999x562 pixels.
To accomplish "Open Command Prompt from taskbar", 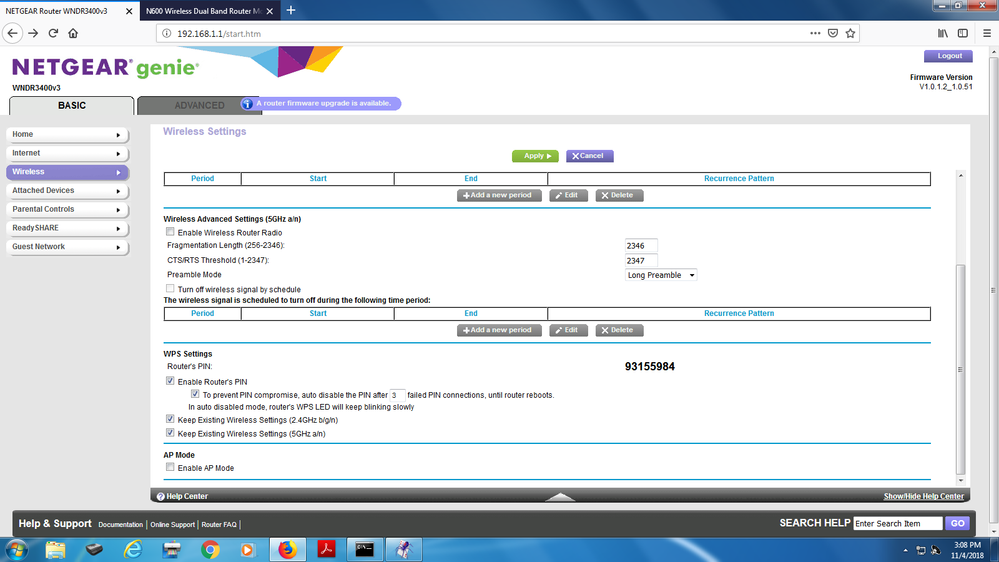I will point(364,550).
